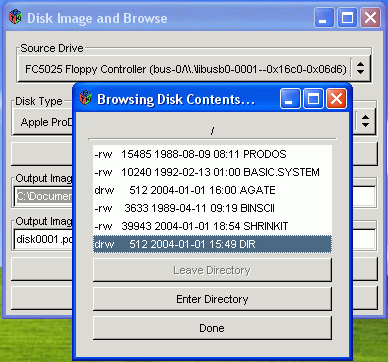Viewport: 388px width, 362px height.
Task: Maximize the Disk Image and Browse window
Action: (x=347, y=17)
